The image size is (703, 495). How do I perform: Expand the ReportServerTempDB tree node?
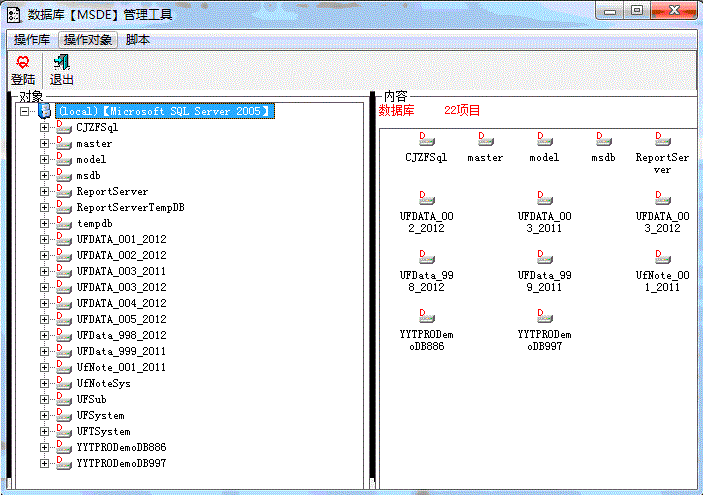coord(44,208)
